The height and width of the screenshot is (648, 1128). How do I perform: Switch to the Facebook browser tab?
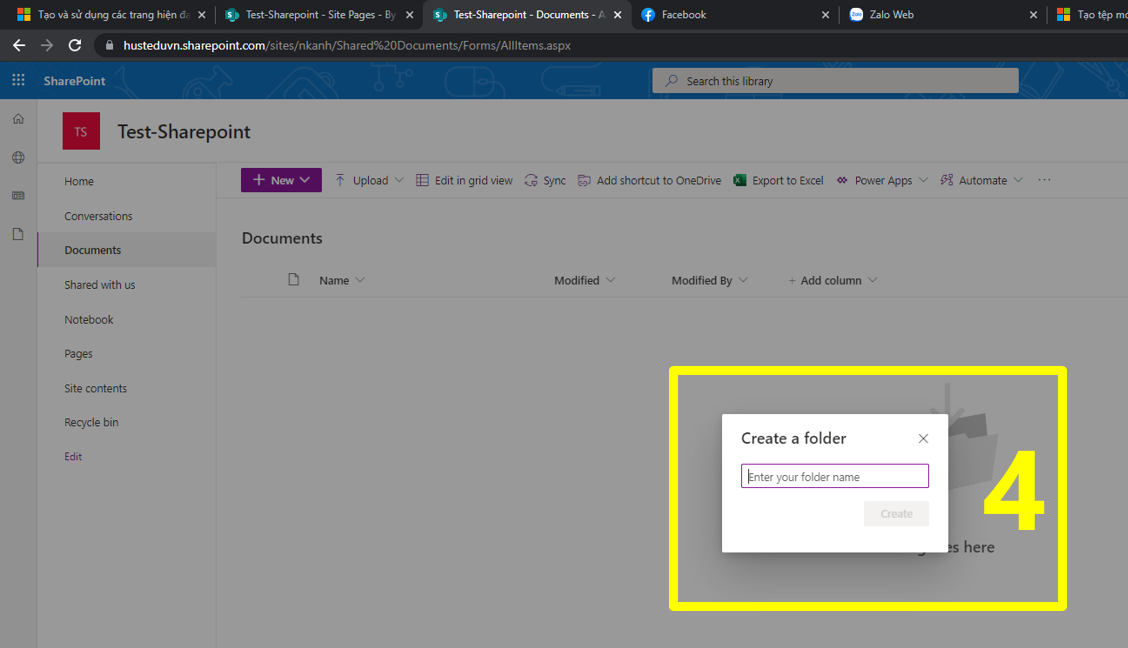coord(684,15)
